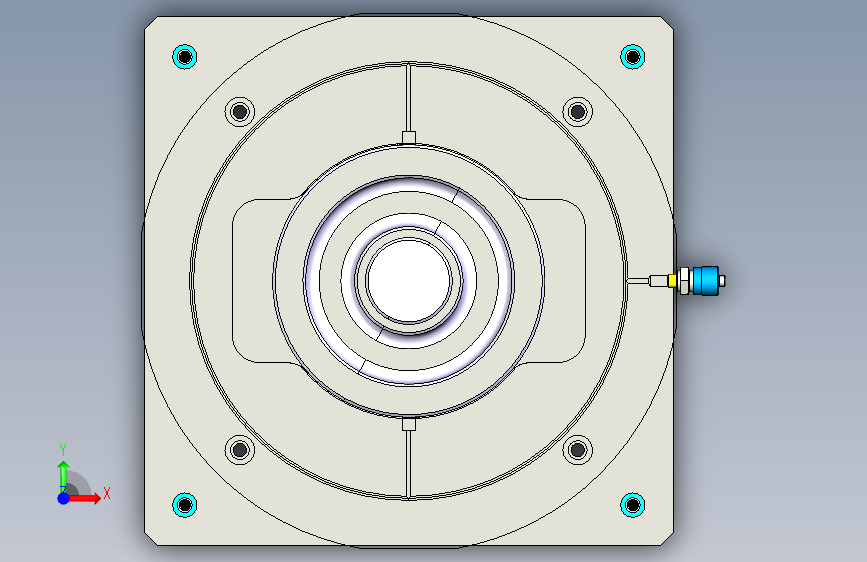Image resolution: width=867 pixels, height=562 pixels.
Task: Select the white center bore of the model
Action: (409, 280)
